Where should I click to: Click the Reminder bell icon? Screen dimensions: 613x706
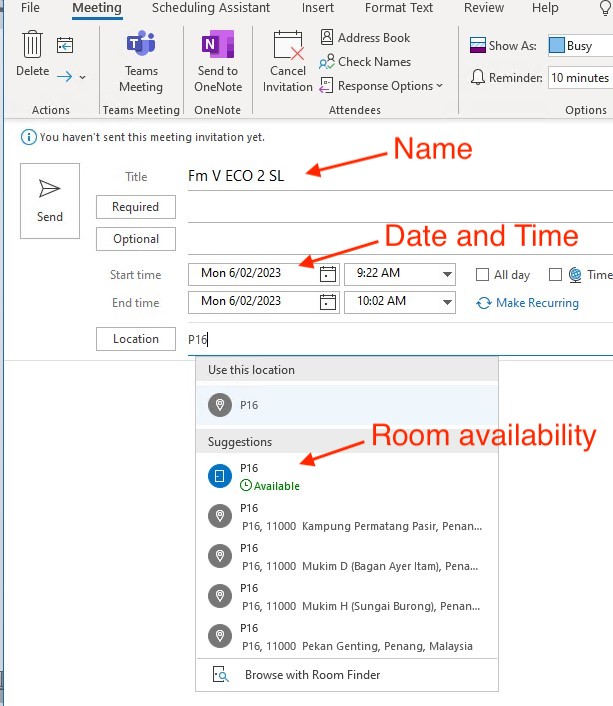[477, 77]
